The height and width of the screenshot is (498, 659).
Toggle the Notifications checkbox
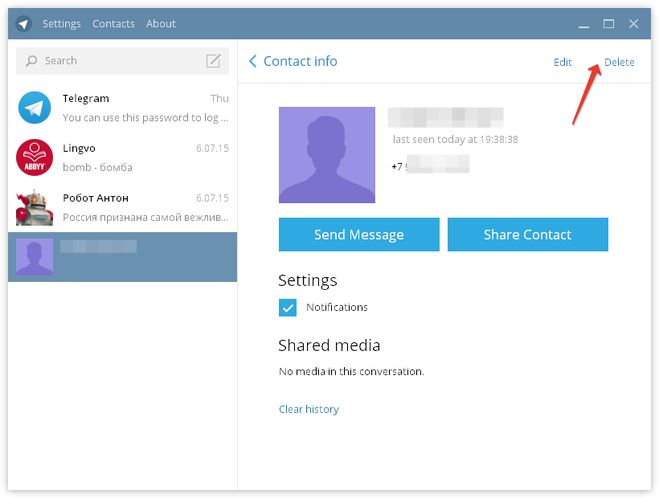pyautogui.click(x=288, y=308)
